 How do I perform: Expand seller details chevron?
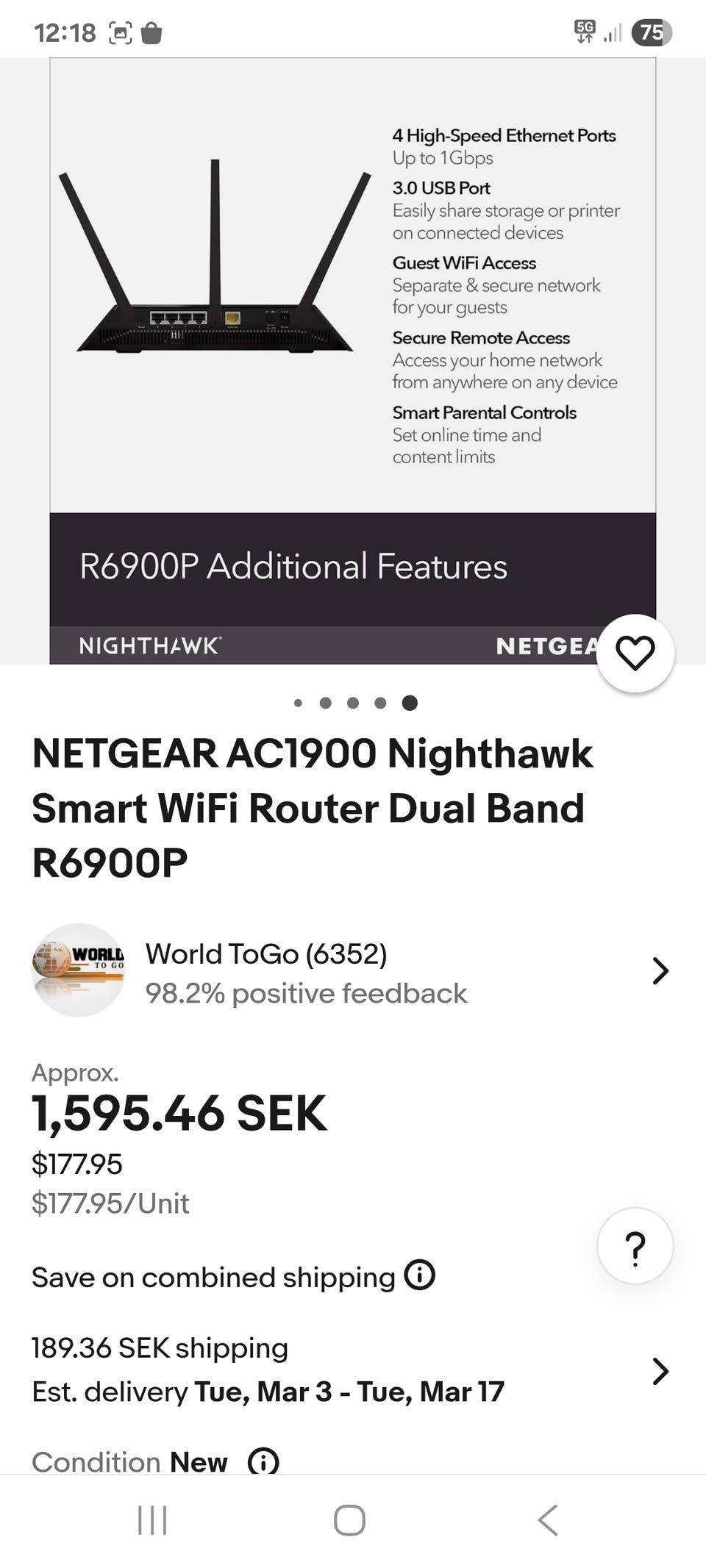pos(660,971)
